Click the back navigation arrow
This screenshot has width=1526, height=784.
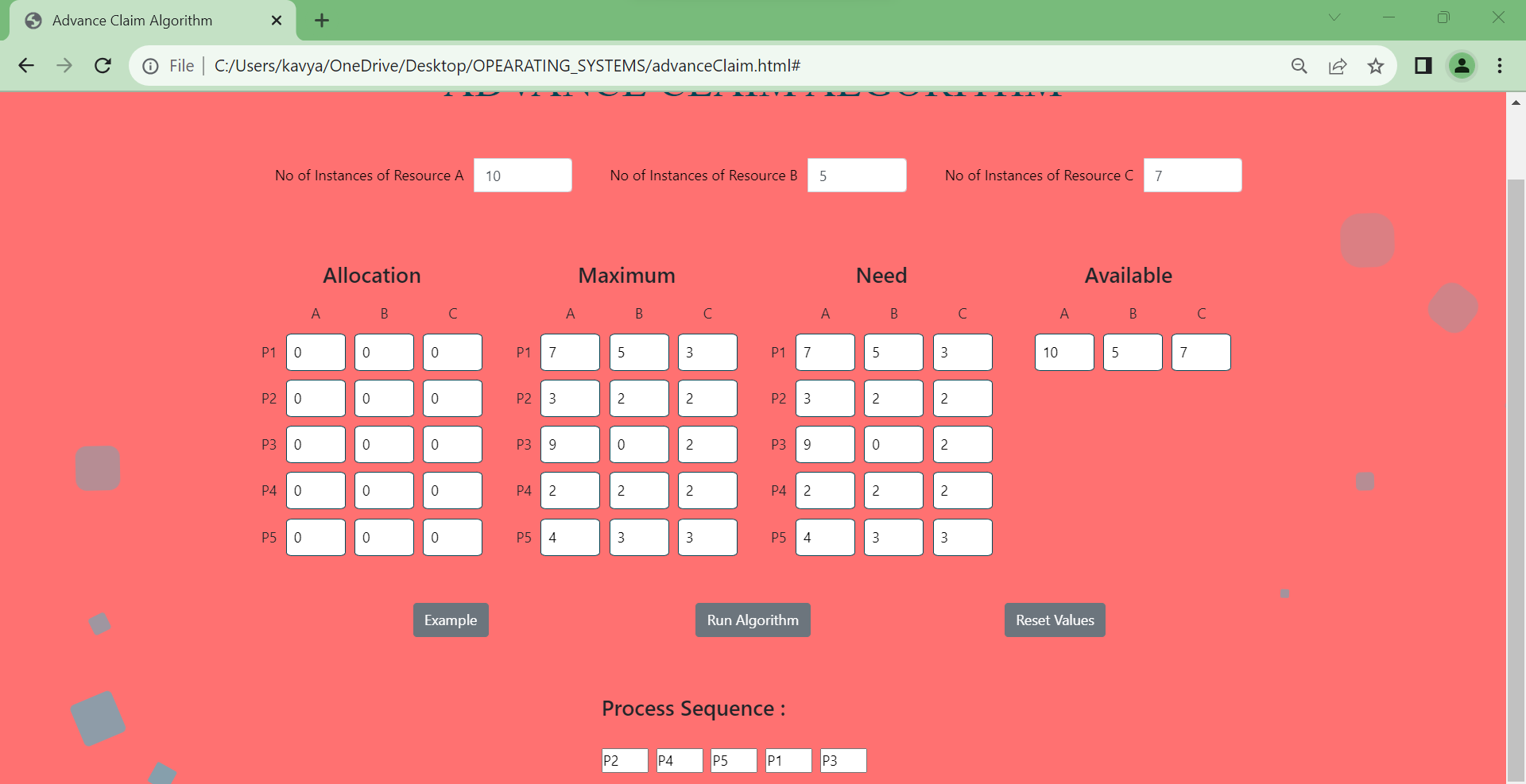(x=26, y=66)
